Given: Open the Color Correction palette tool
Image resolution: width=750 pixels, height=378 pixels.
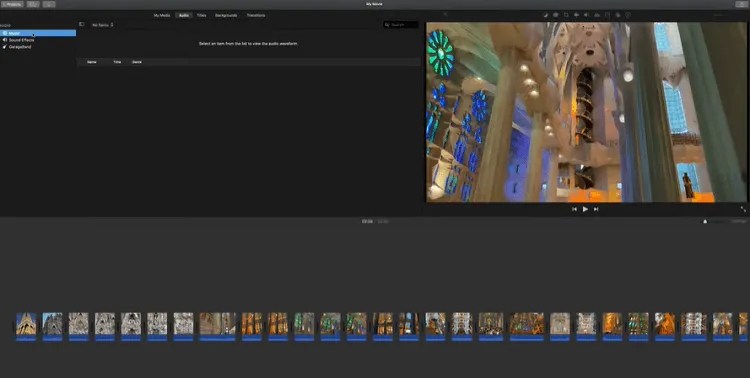Looking at the screenshot, I should click(x=556, y=15).
